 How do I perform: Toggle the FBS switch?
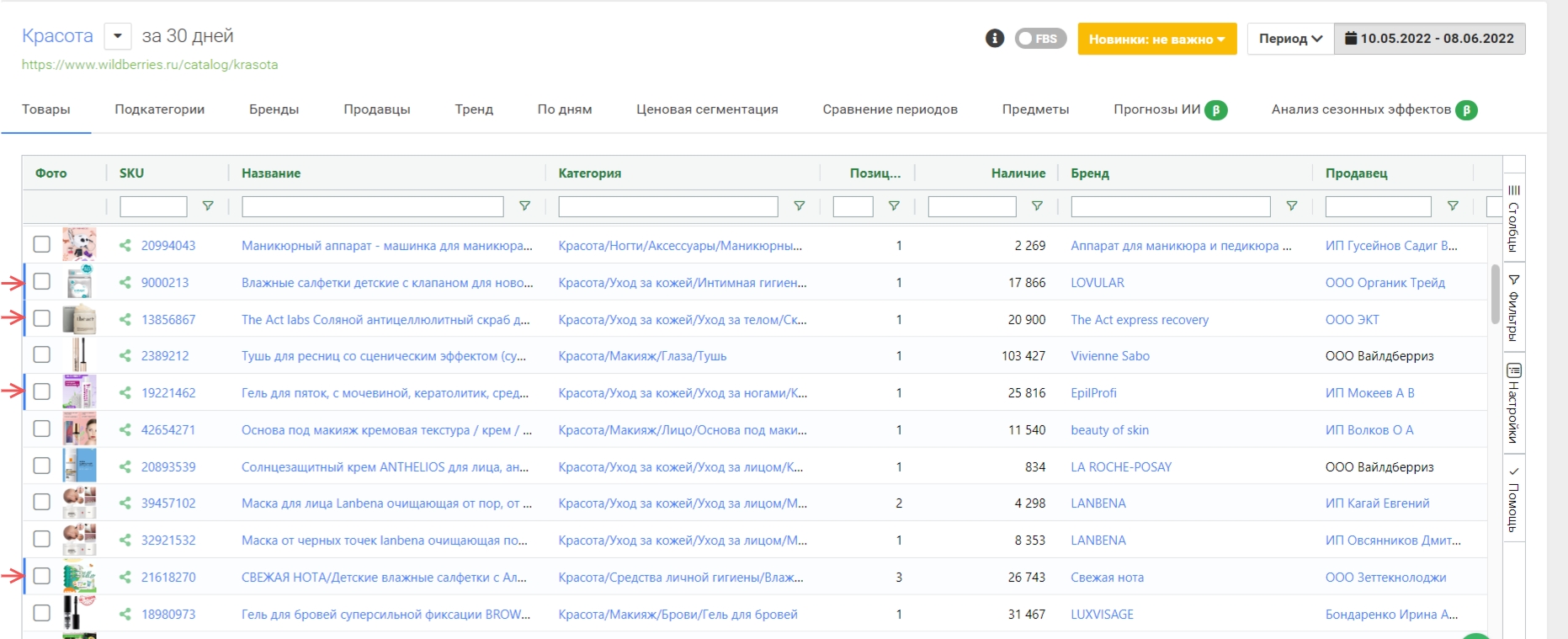click(1040, 39)
